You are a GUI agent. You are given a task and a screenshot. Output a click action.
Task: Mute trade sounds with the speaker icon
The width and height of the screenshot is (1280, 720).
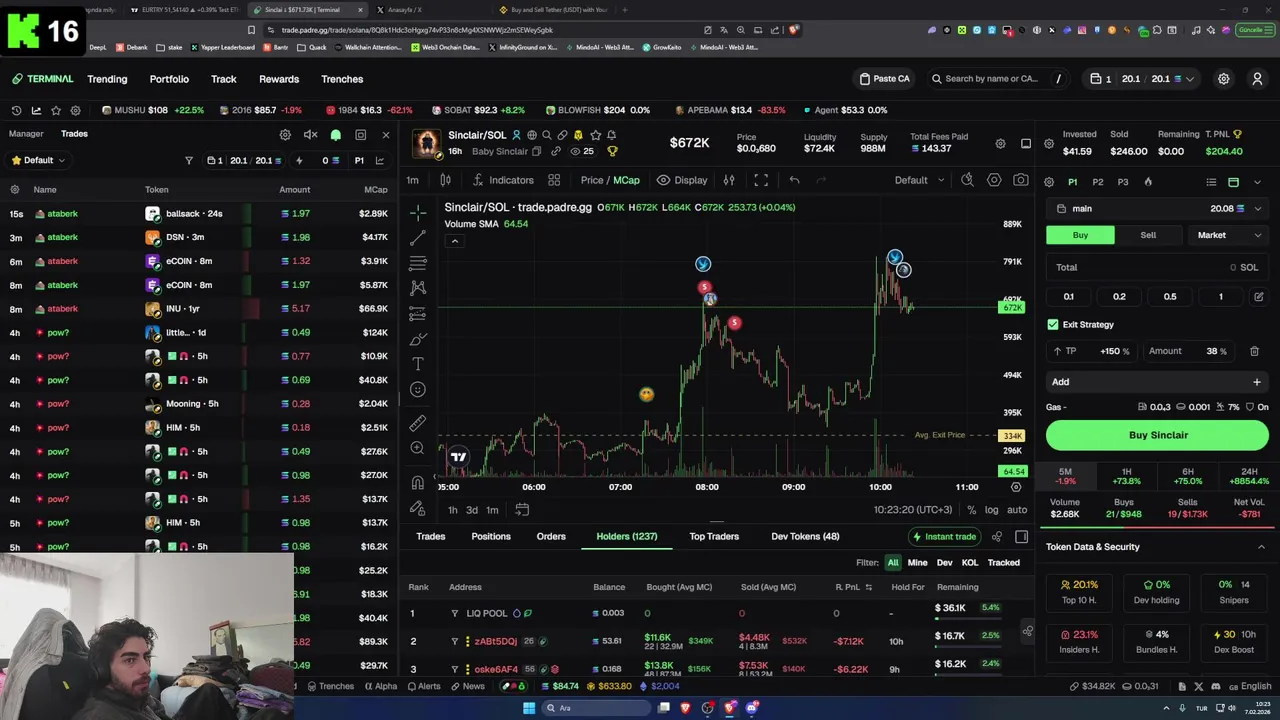click(x=311, y=135)
